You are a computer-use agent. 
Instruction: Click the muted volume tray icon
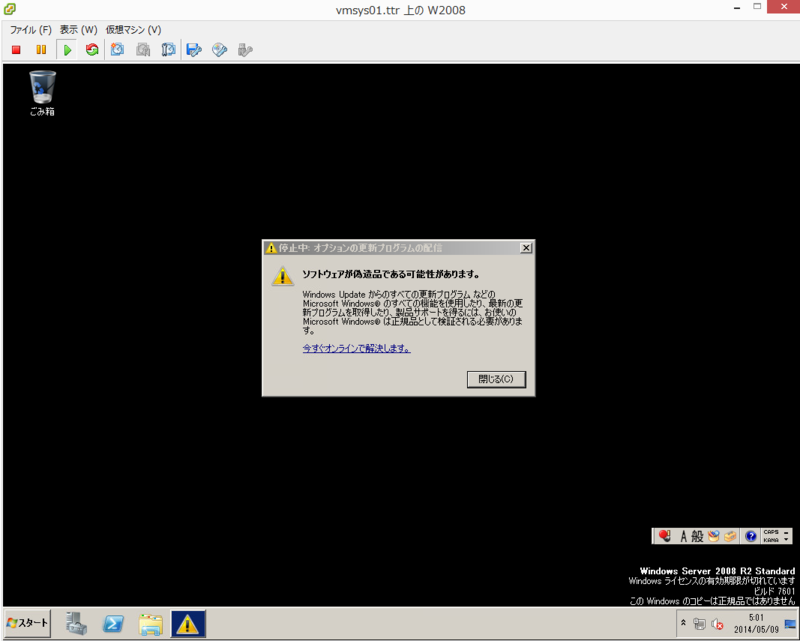tap(717, 624)
